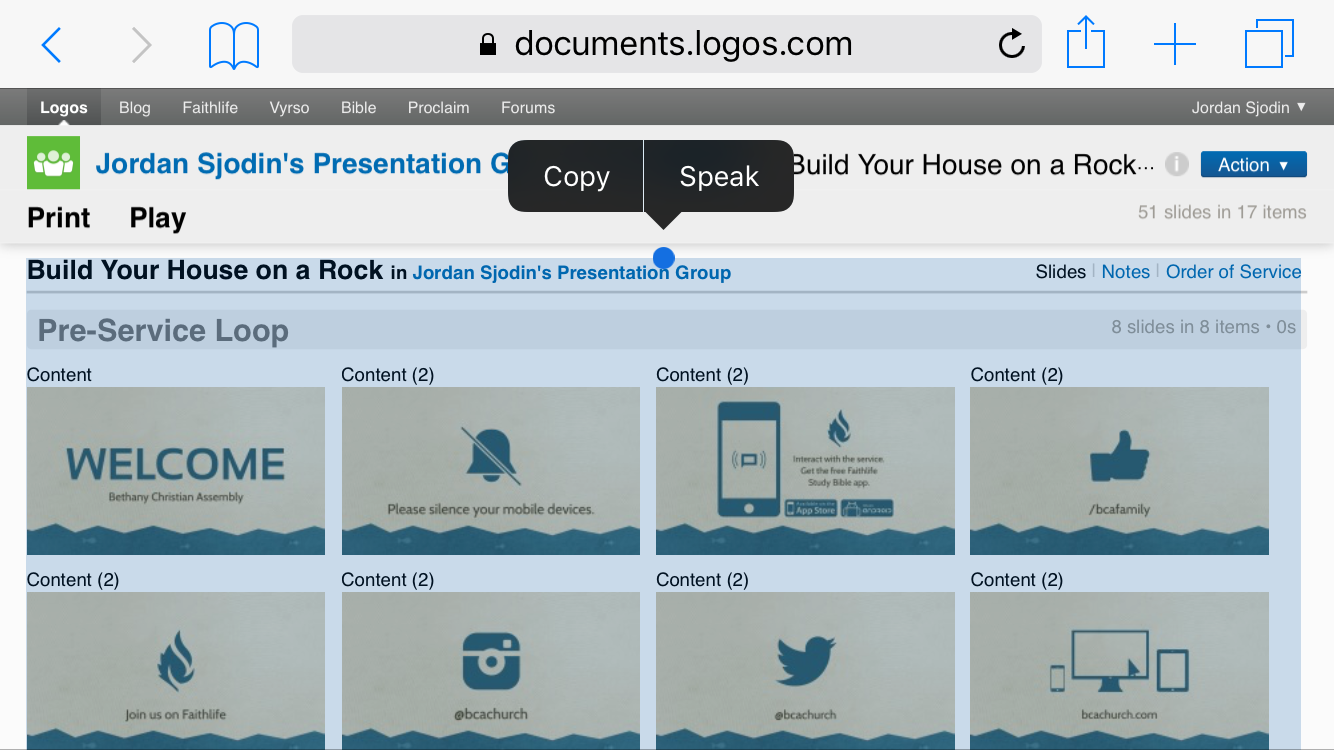
Task: Click the Print button
Action: [x=59, y=218]
